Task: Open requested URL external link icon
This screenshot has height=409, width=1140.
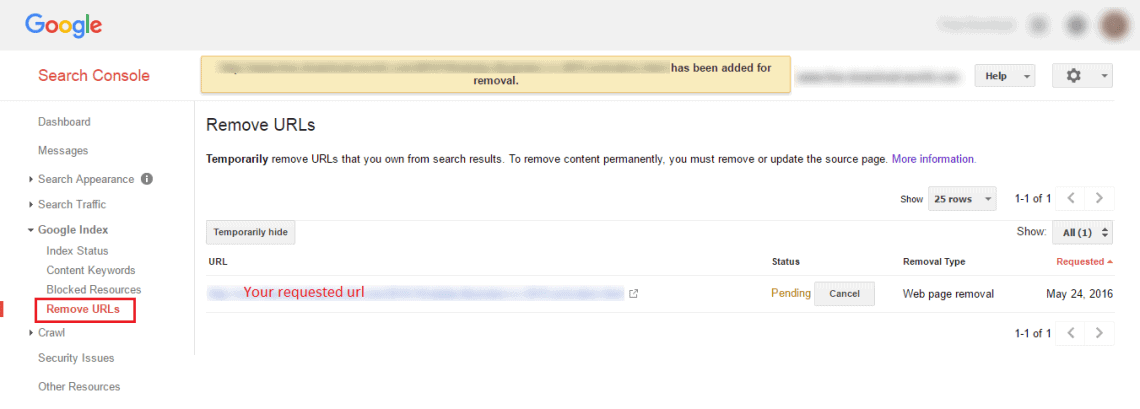Action: click(x=633, y=294)
